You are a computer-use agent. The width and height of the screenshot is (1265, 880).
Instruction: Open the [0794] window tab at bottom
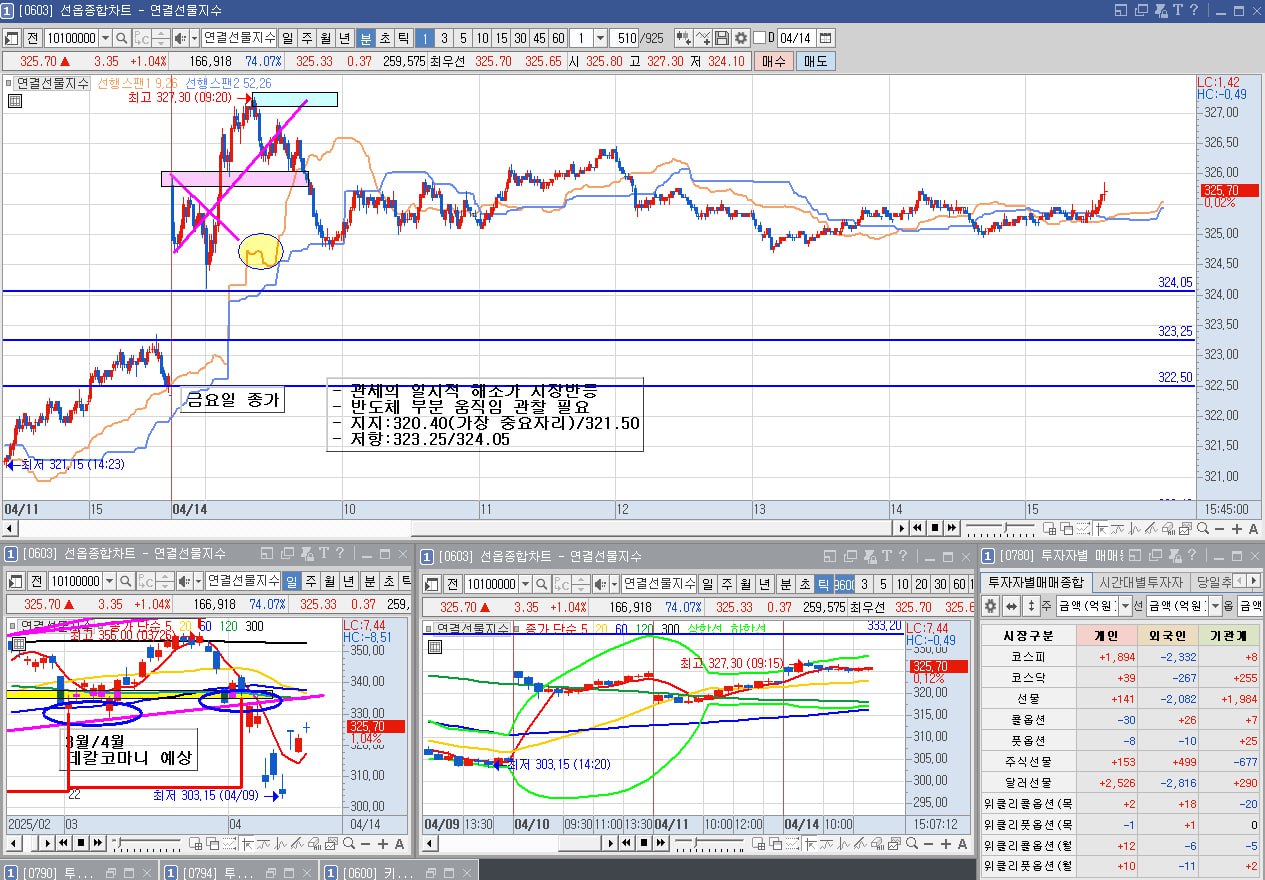(x=238, y=872)
